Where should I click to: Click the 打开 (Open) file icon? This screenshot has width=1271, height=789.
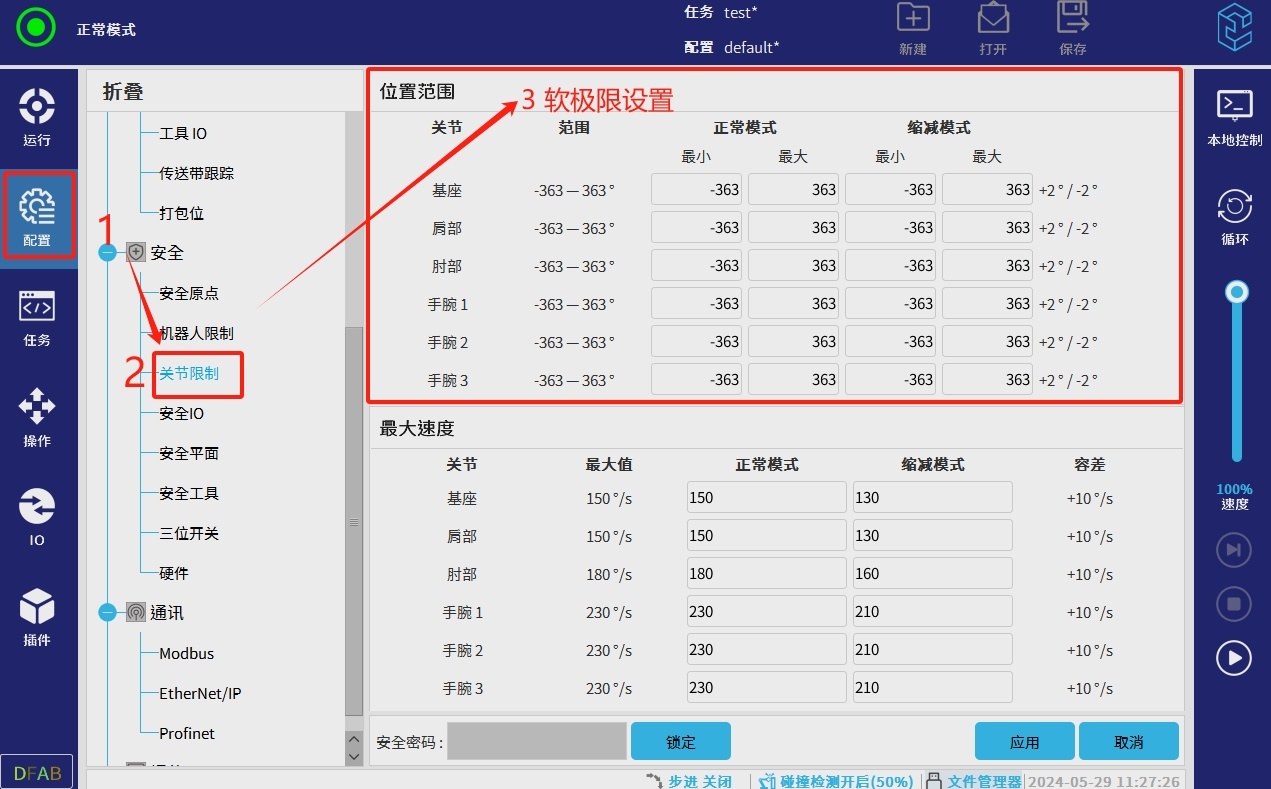pyautogui.click(x=992, y=28)
